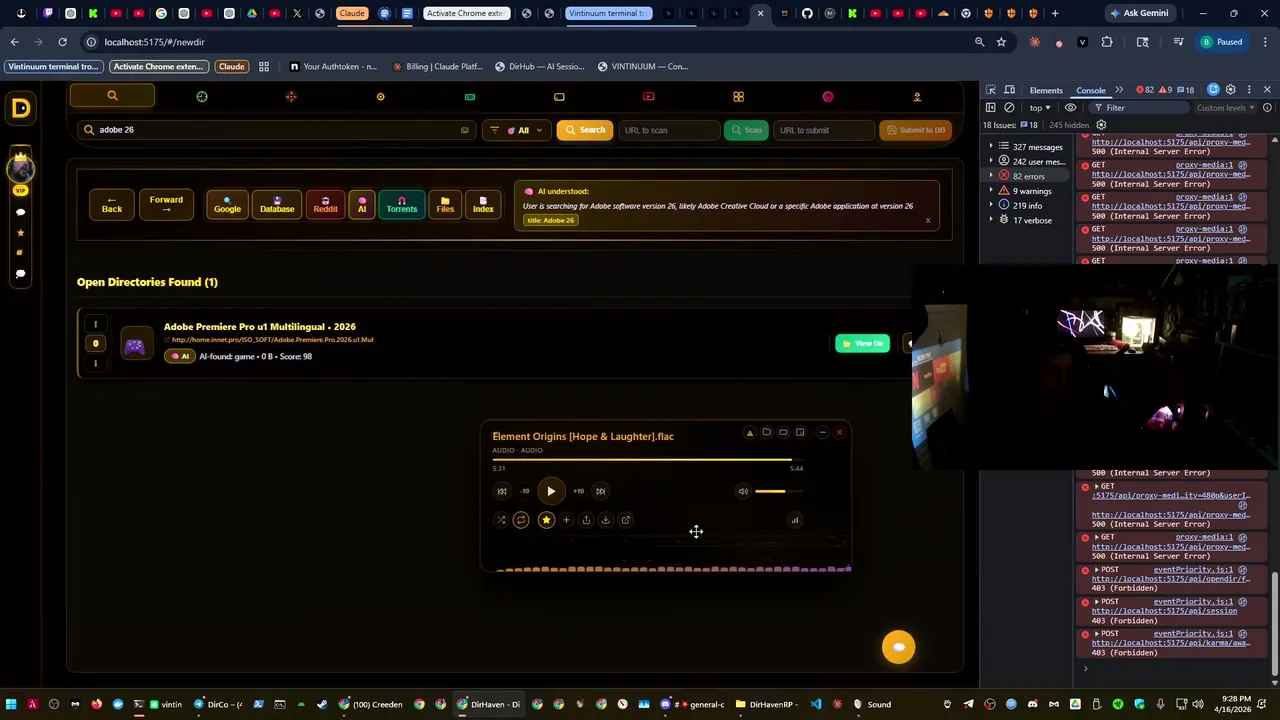1280x720 pixels.
Task: Open the floating orange chat bubble
Action: tap(898, 647)
